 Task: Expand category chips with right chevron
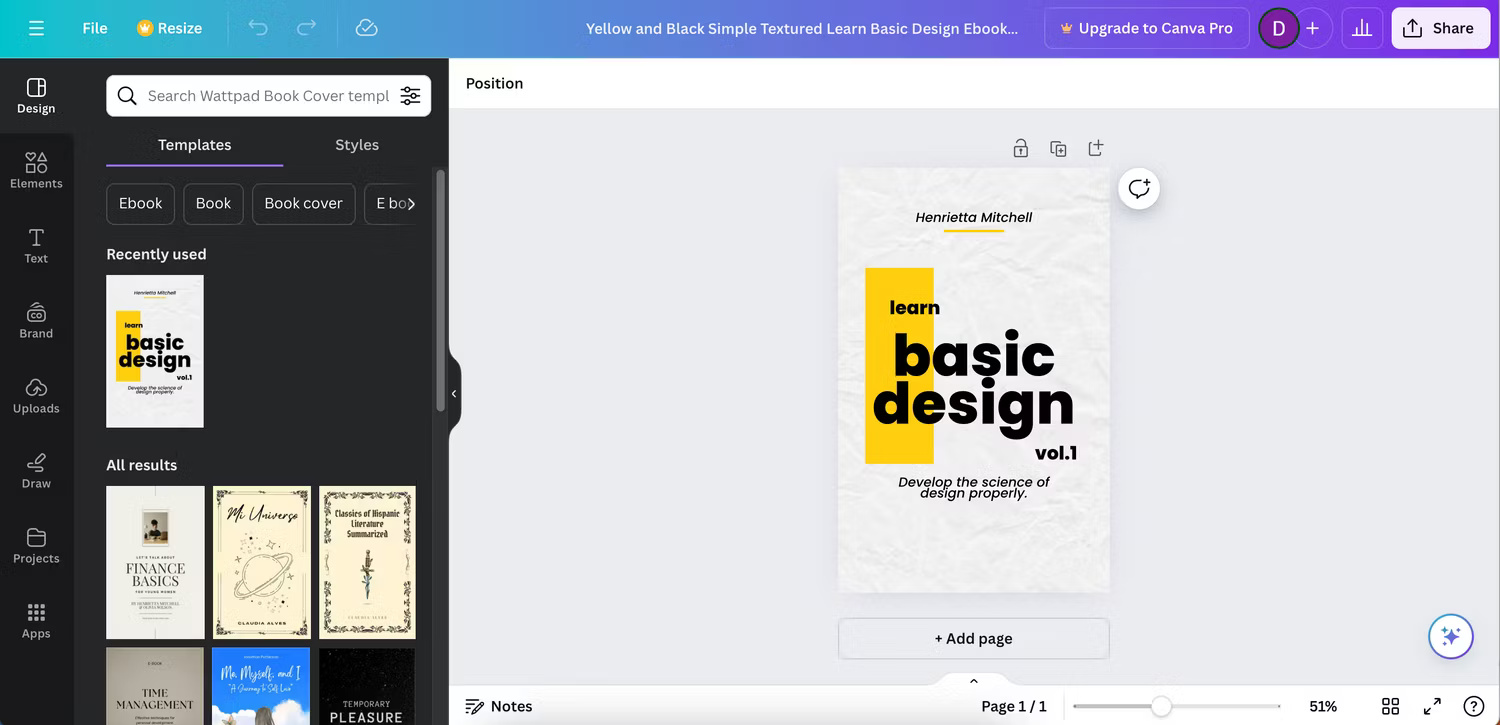pos(410,204)
